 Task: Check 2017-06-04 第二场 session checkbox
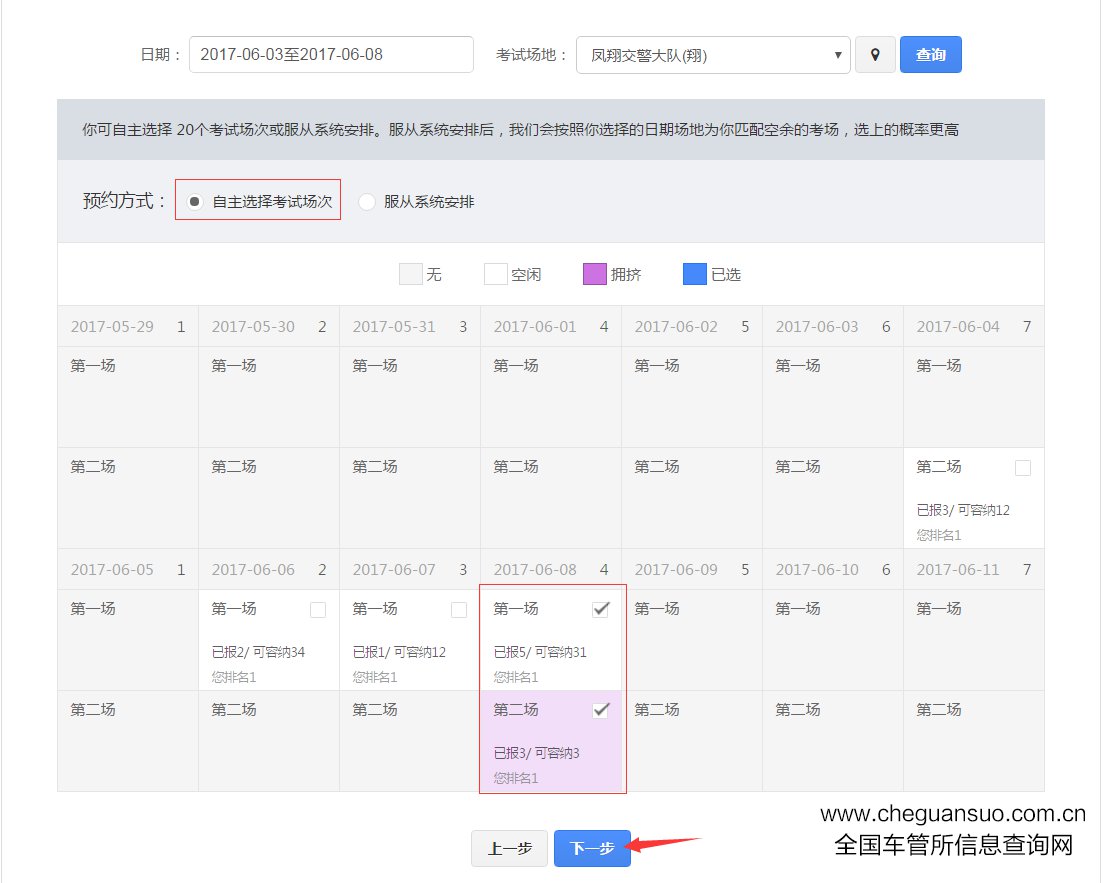pyautogui.click(x=1022, y=468)
